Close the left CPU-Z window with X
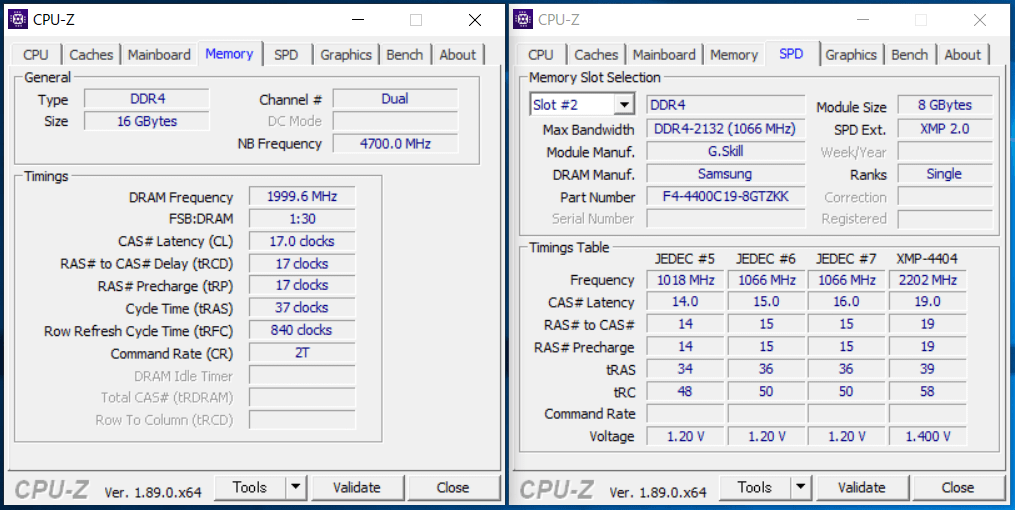Image resolution: width=1015 pixels, height=510 pixels. click(475, 20)
